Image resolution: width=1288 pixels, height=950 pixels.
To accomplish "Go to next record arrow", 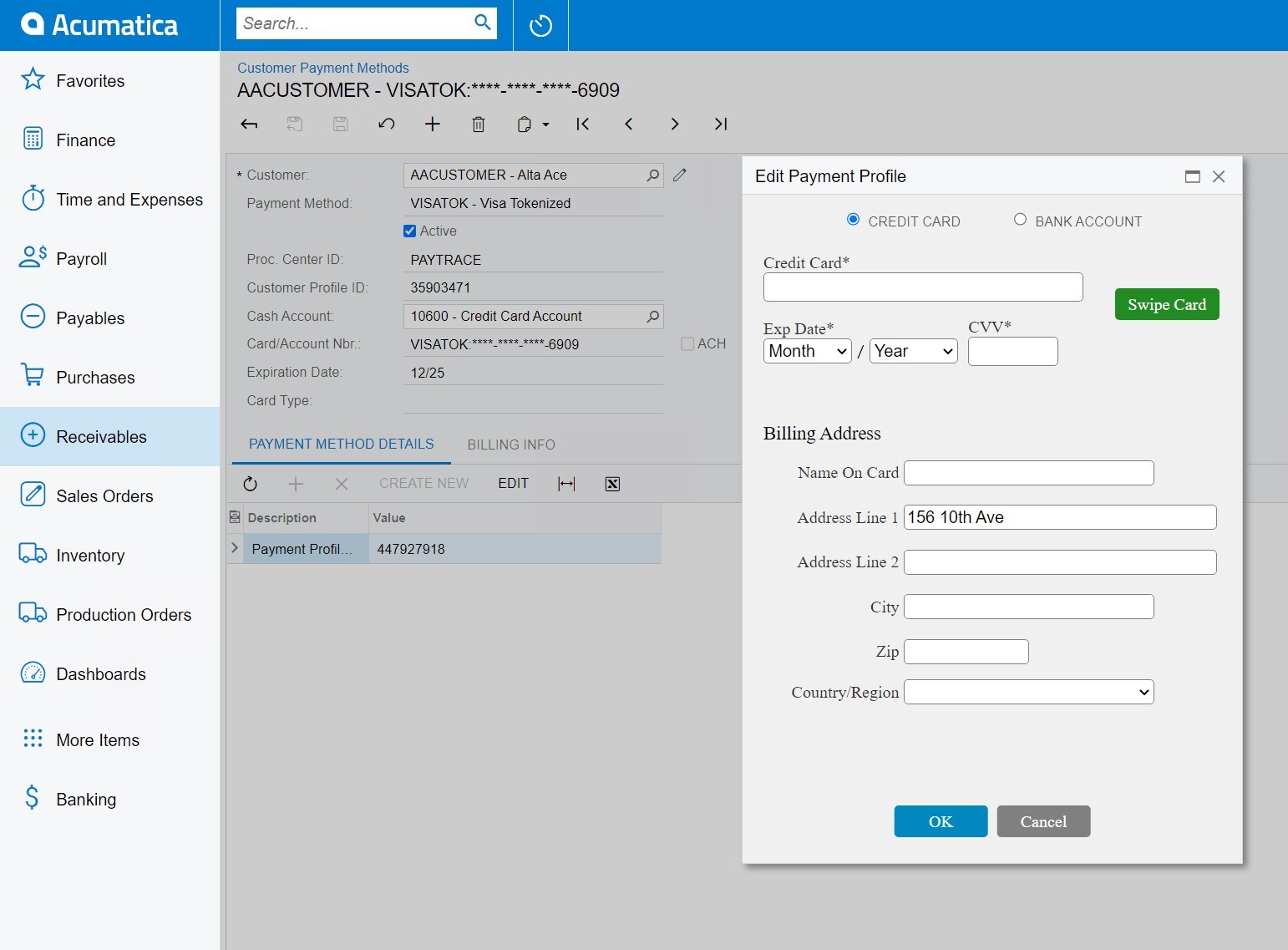I will (675, 124).
